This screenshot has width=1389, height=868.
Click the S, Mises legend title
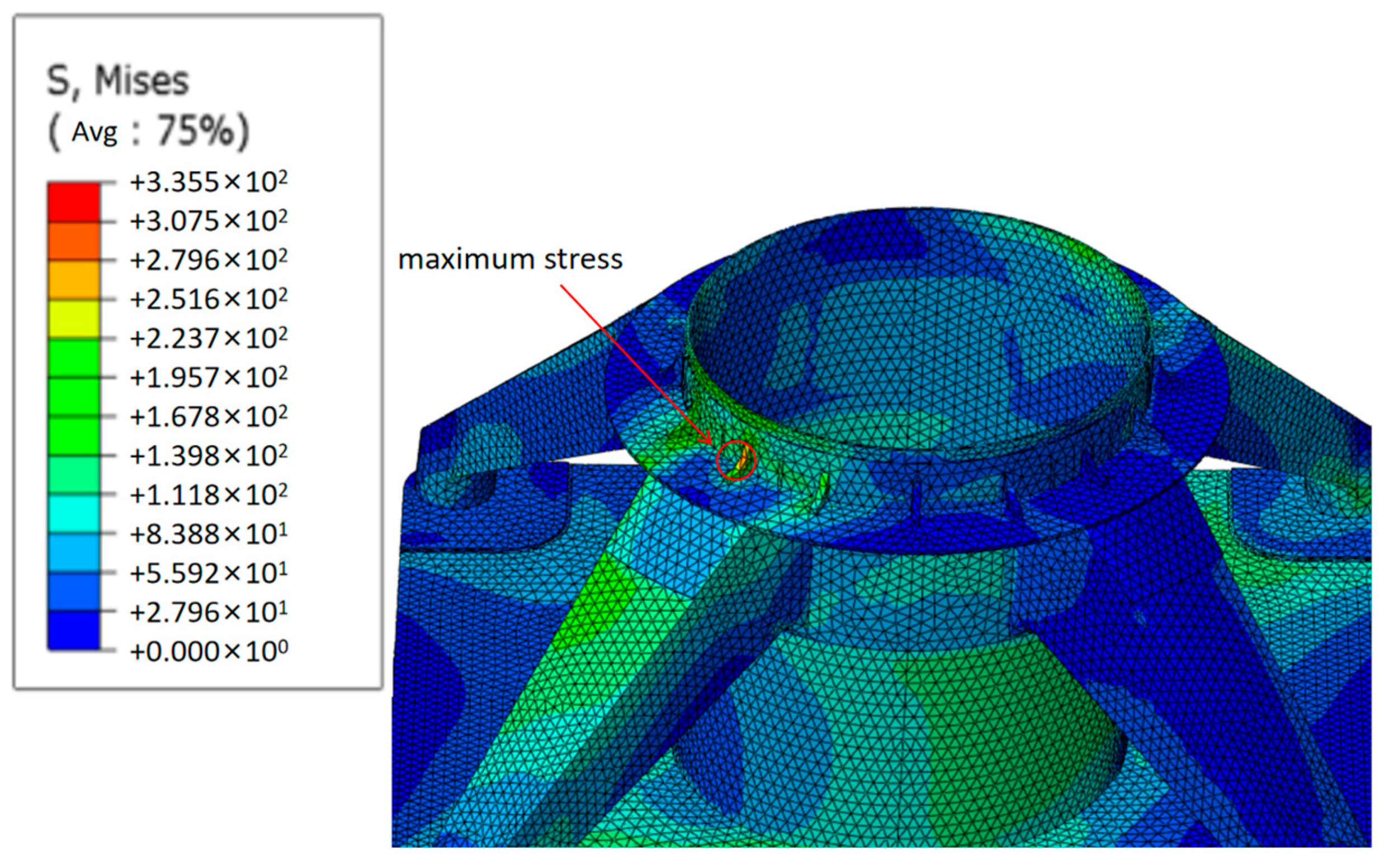118,80
